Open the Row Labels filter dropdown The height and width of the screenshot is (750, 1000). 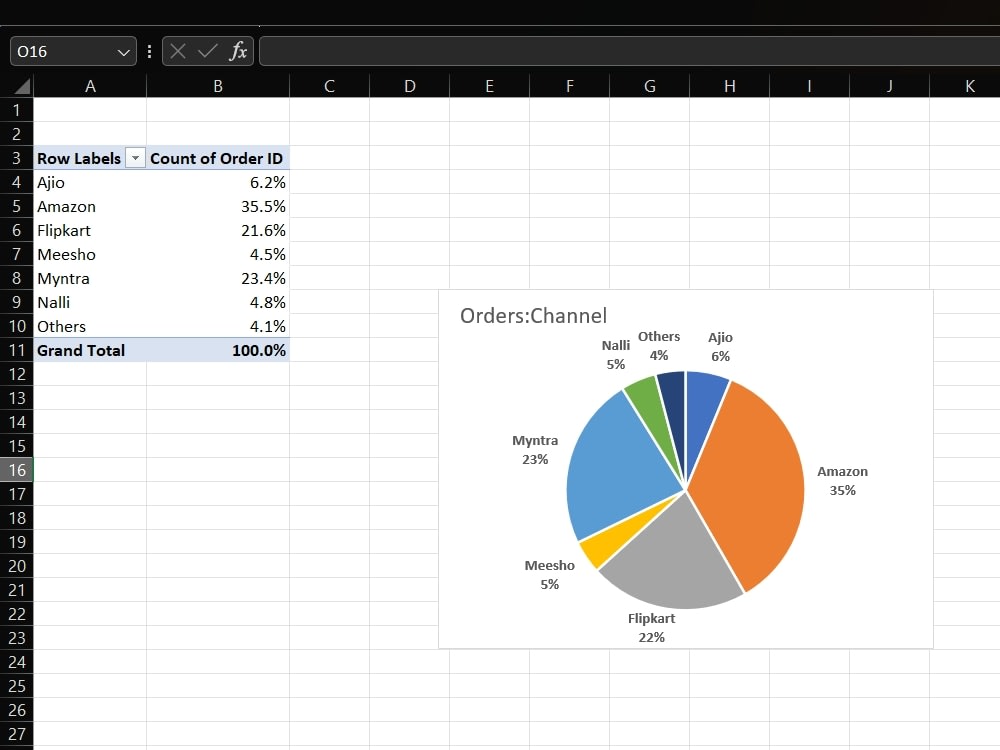tap(135, 157)
